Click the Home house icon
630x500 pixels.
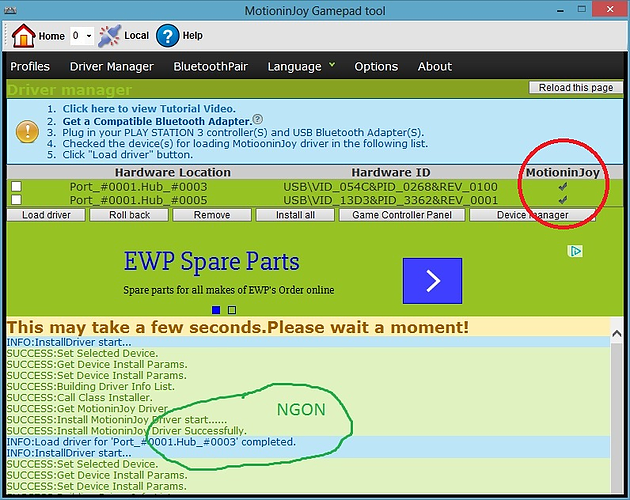(x=23, y=36)
